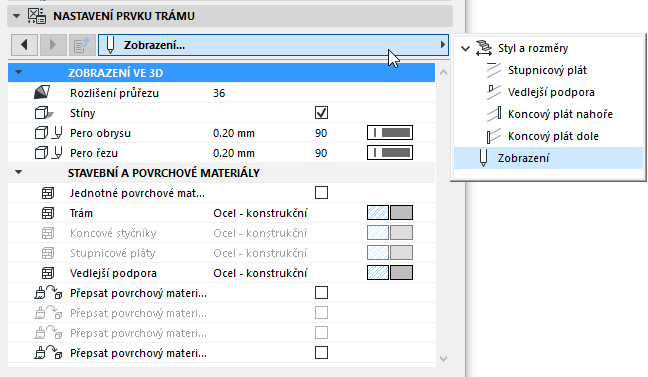Screen dimensions: 648x377
Task: Click the Koncové styčníky row icon
Action: click(48, 233)
